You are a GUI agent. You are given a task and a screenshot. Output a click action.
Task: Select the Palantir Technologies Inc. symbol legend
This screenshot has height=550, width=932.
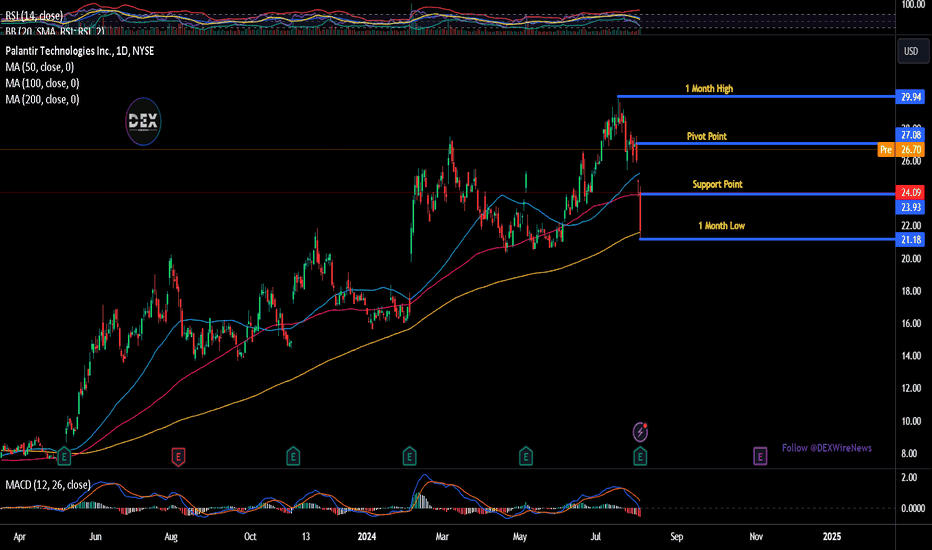pos(80,51)
